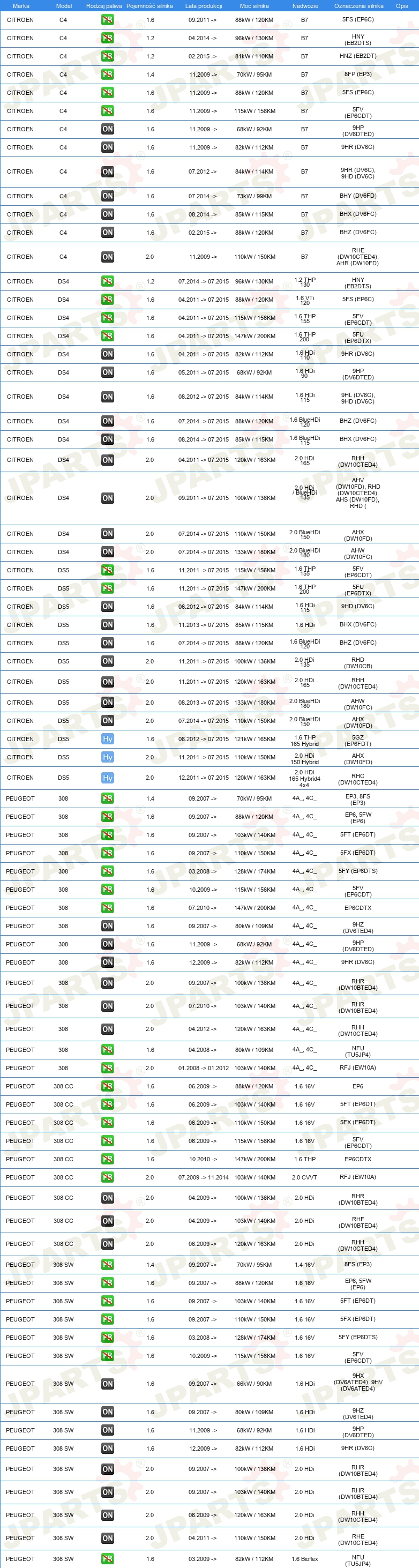The height and width of the screenshot is (1568, 419).
Task: Click petrol icon in C4 1.4 8FP row
Action: 108,74
